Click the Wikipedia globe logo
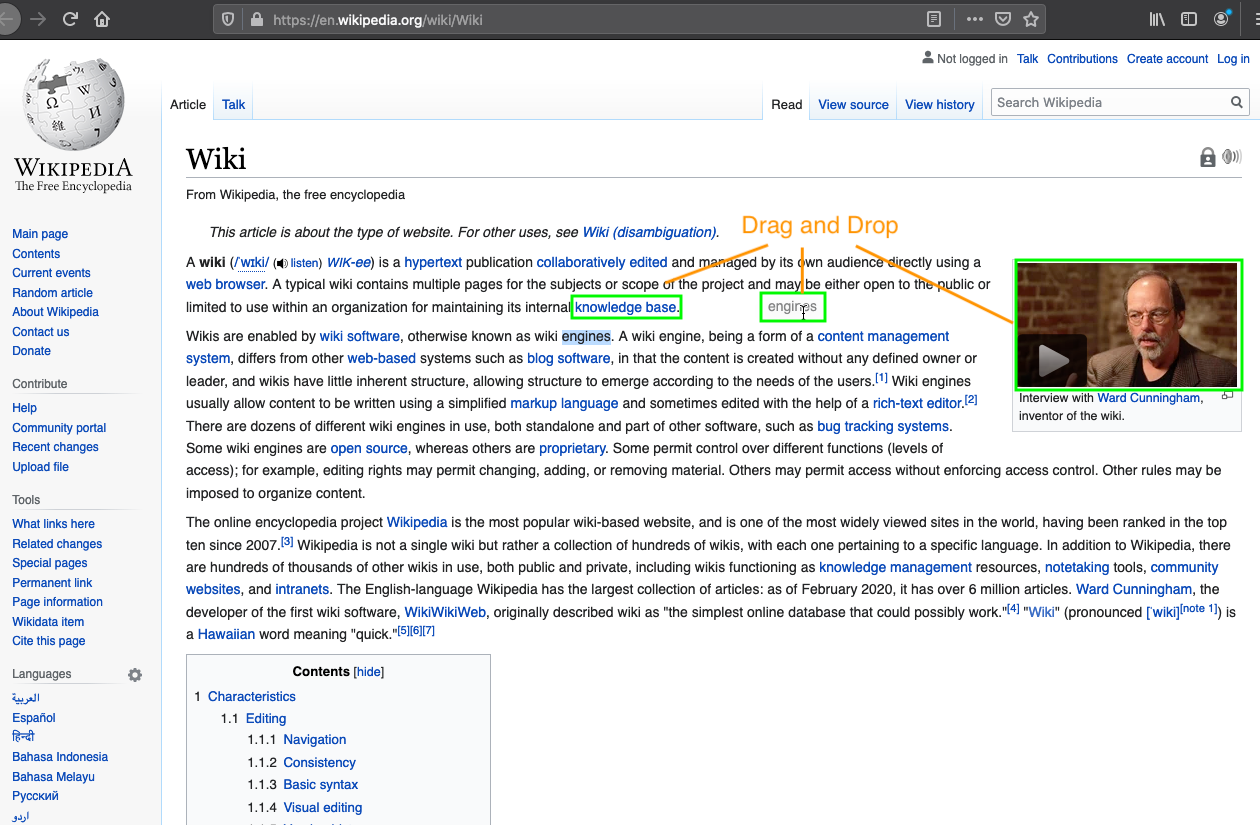The image size is (1260, 825). (73, 104)
